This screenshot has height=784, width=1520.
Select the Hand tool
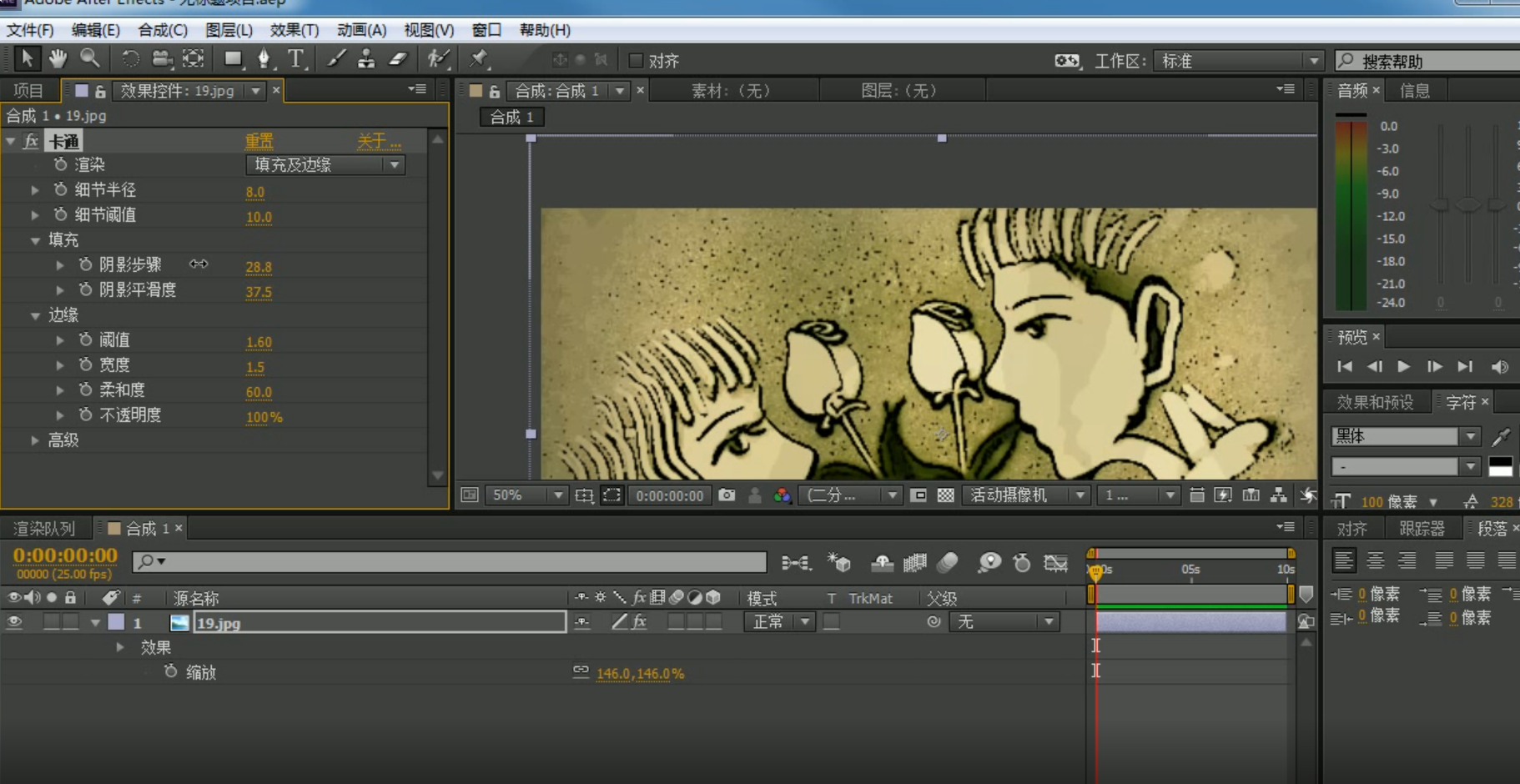click(x=58, y=58)
